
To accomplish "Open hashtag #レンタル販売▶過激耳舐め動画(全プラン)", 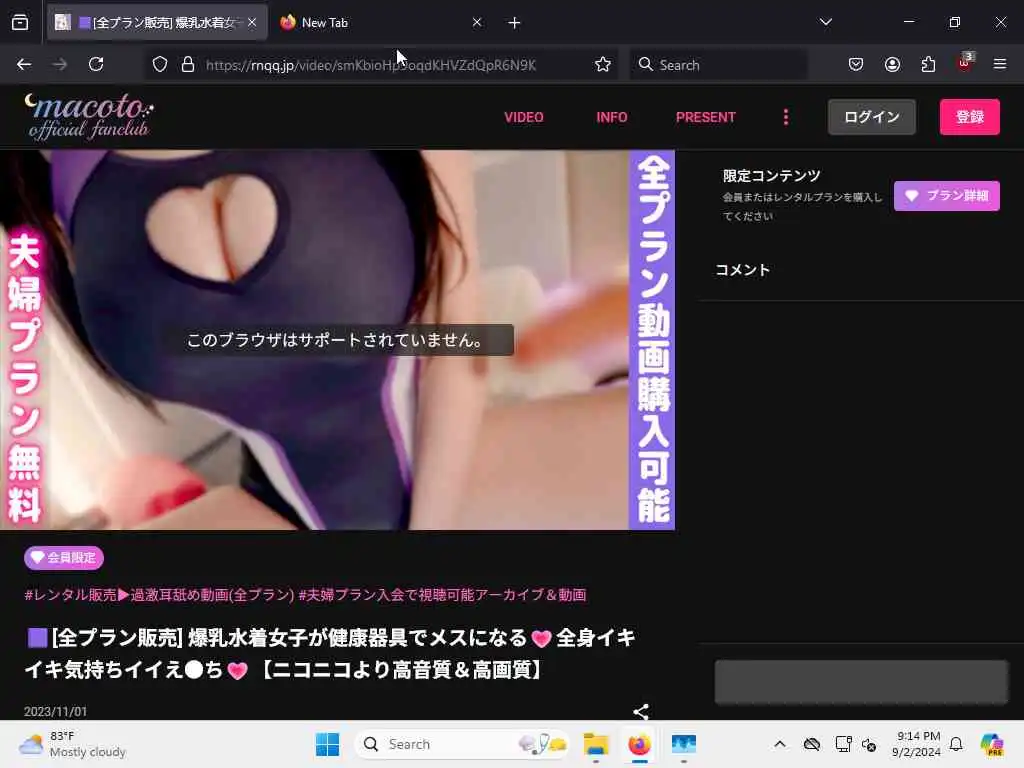I will click(159, 595).
